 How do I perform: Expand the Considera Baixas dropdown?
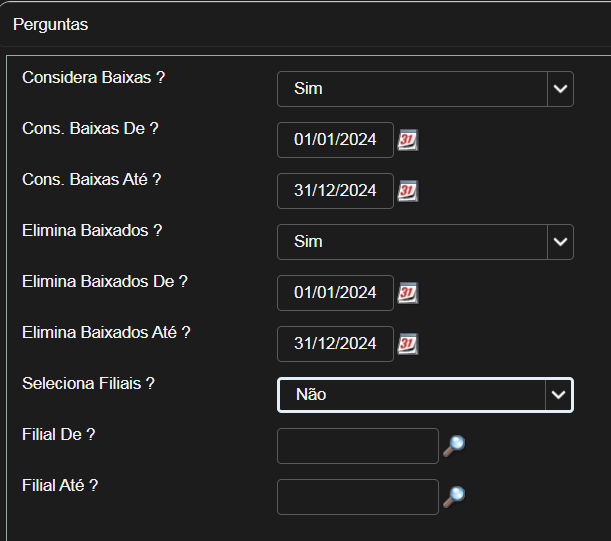(560, 89)
